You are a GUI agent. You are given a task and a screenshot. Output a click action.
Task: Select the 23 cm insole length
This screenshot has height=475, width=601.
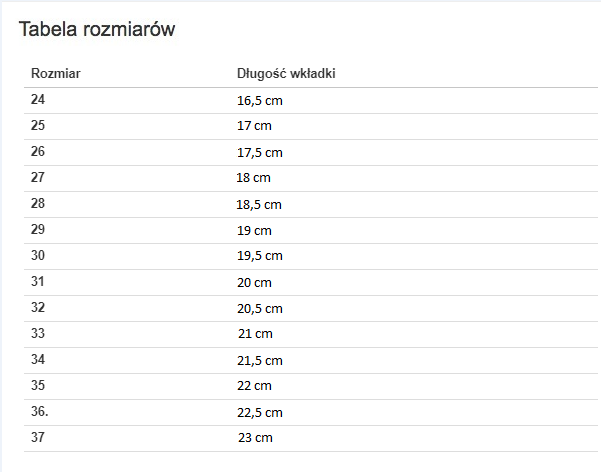pos(255,438)
